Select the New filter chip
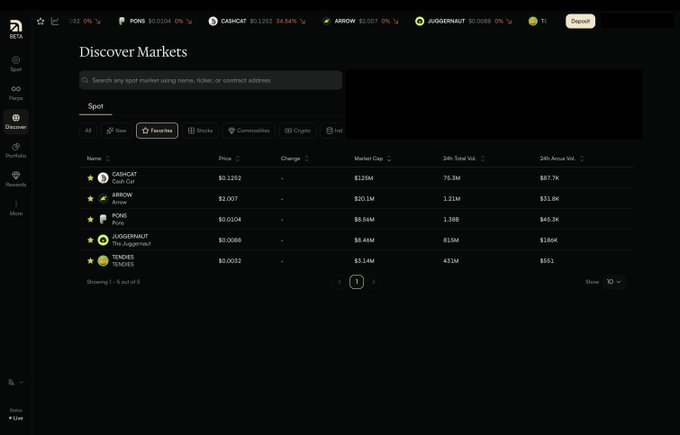The height and width of the screenshot is (435, 680). pos(116,131)
